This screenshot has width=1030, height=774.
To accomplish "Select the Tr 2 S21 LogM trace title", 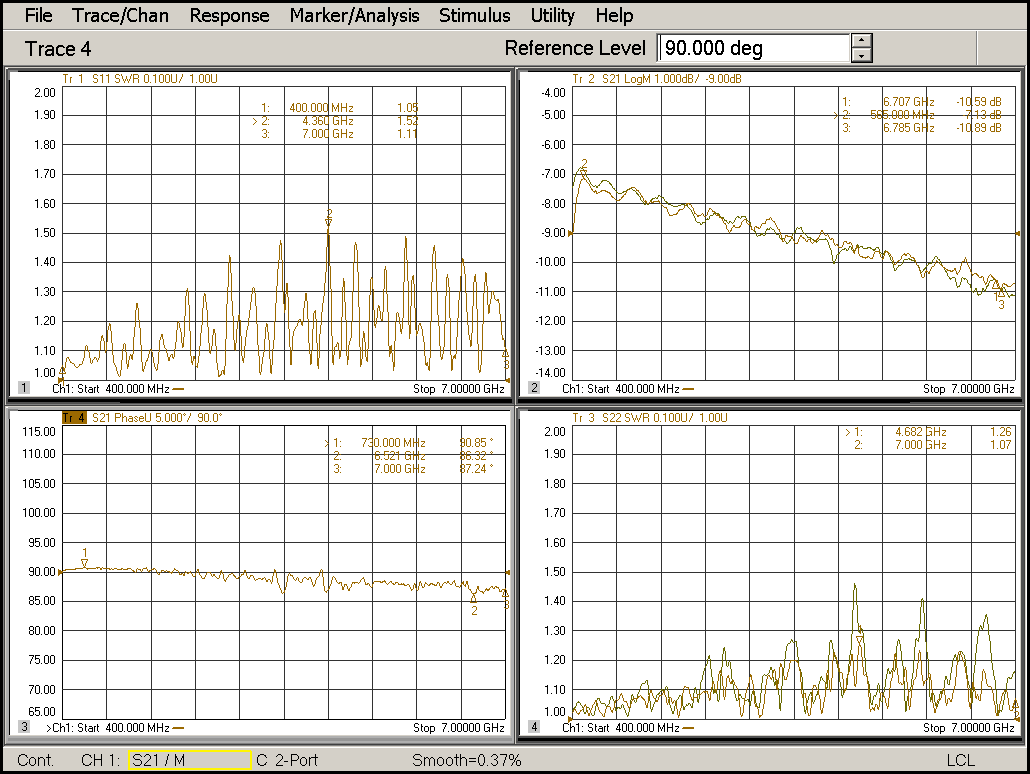I will [655, 78].
